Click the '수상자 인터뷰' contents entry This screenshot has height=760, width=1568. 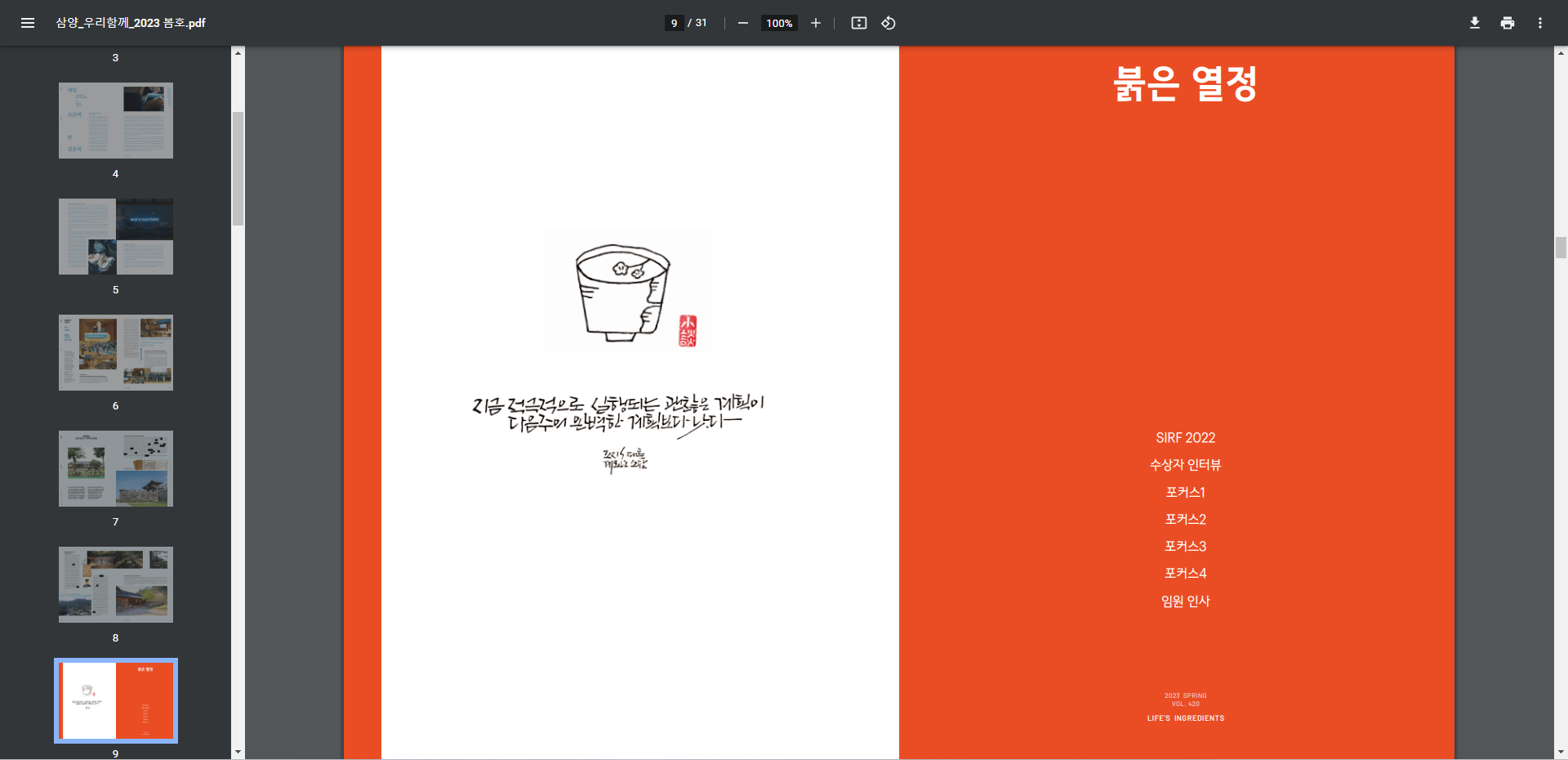tap(1185, 465)
